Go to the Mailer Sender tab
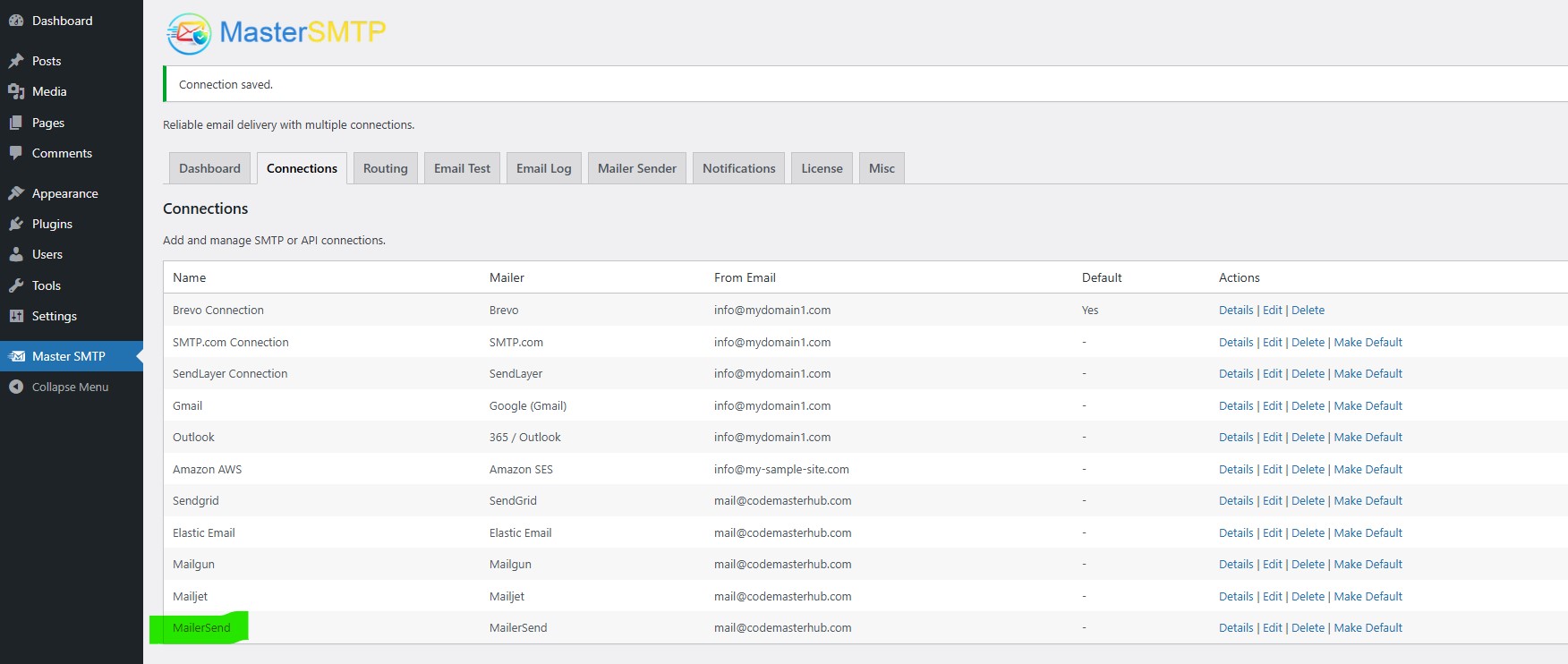 click(x=636, y=168)
